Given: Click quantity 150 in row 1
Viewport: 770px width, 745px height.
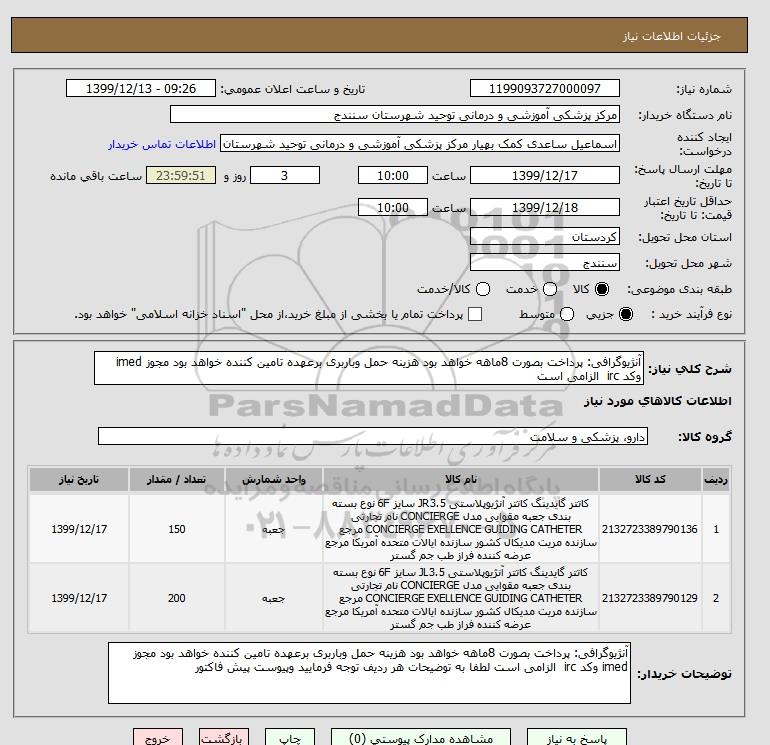Looking at the screenshot, I should [x=177, y=529].
